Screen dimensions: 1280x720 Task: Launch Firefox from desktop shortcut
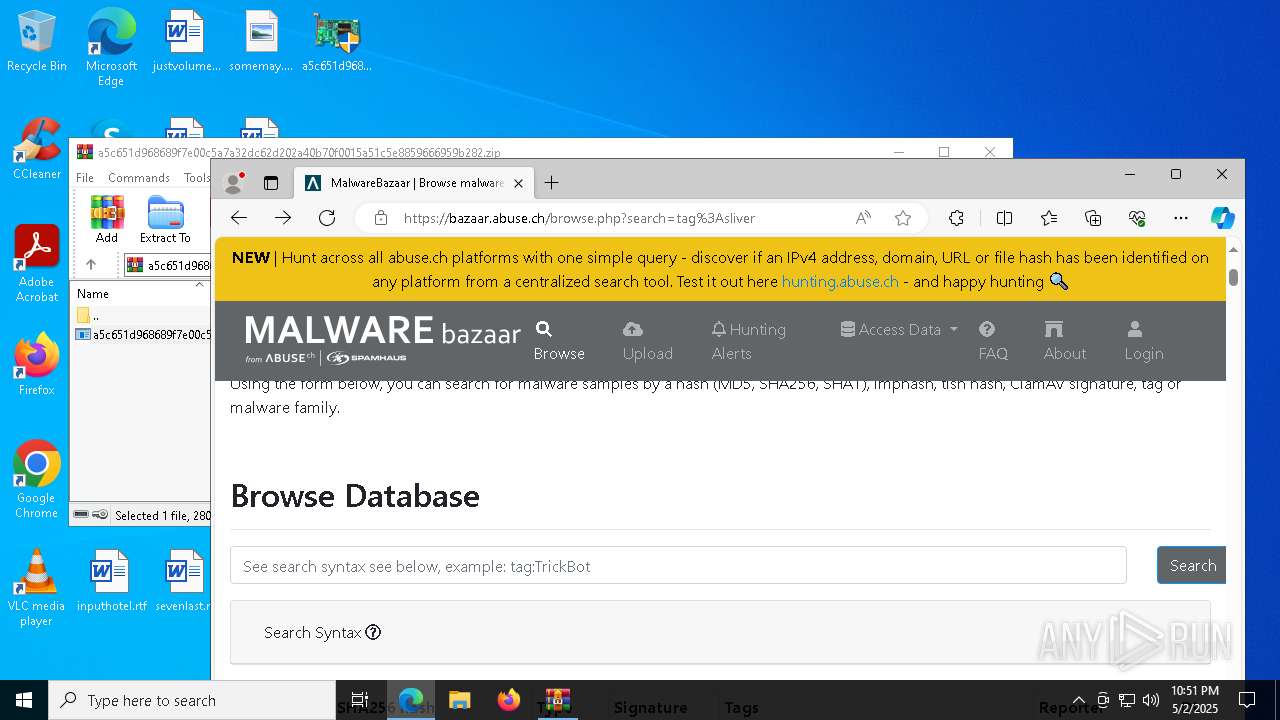click(x=37, y=365)
